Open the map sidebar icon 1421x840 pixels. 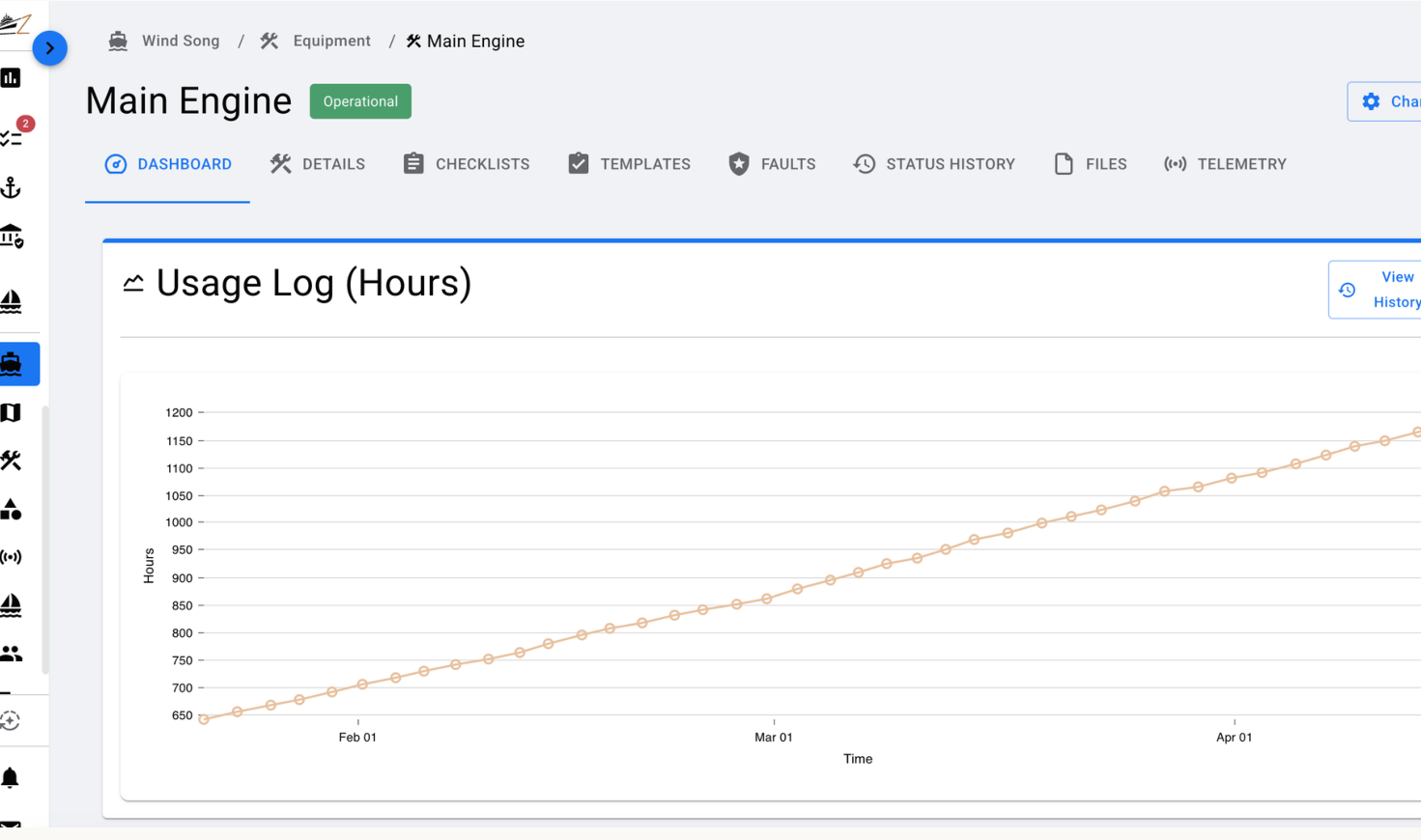(11, 412)
